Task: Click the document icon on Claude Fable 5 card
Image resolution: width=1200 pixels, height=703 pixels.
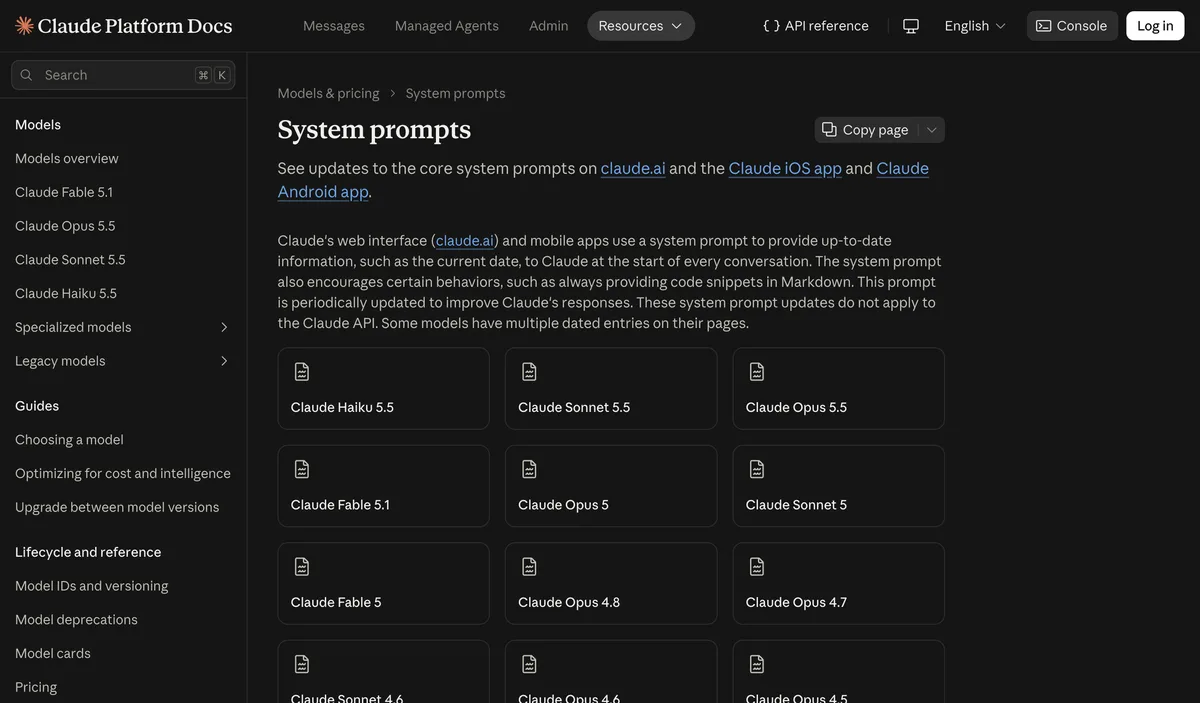Action: click(x=302, y=567)
